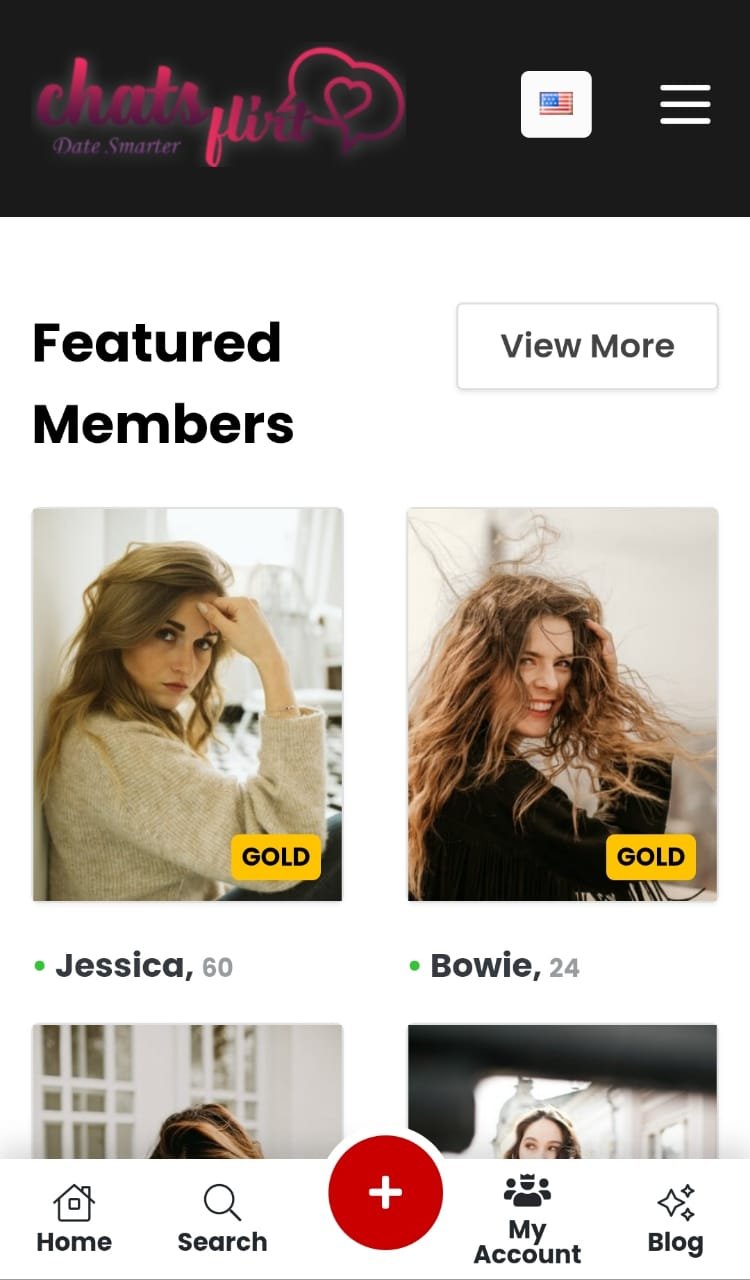Tap the red plus button
The image size is (750, 1280).
385,1192
